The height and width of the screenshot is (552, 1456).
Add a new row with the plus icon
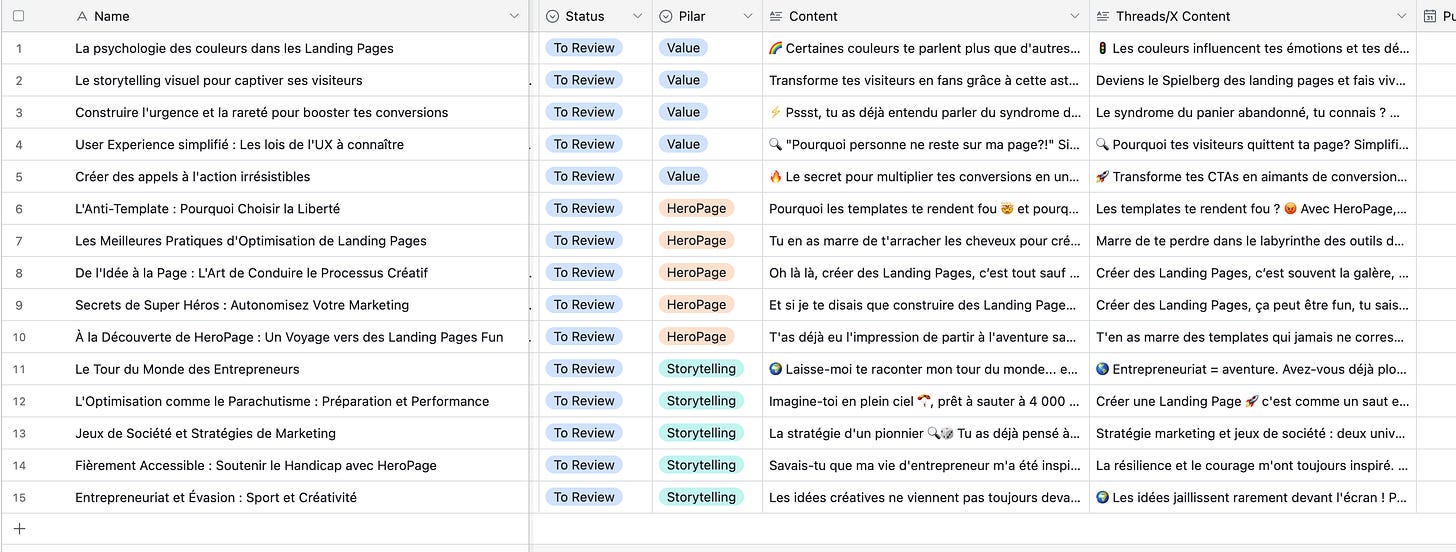(x=19, y=529)
